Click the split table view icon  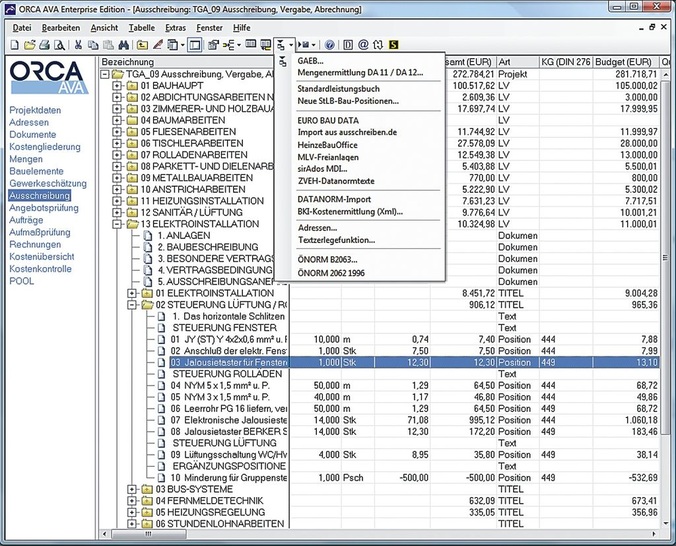250,44
